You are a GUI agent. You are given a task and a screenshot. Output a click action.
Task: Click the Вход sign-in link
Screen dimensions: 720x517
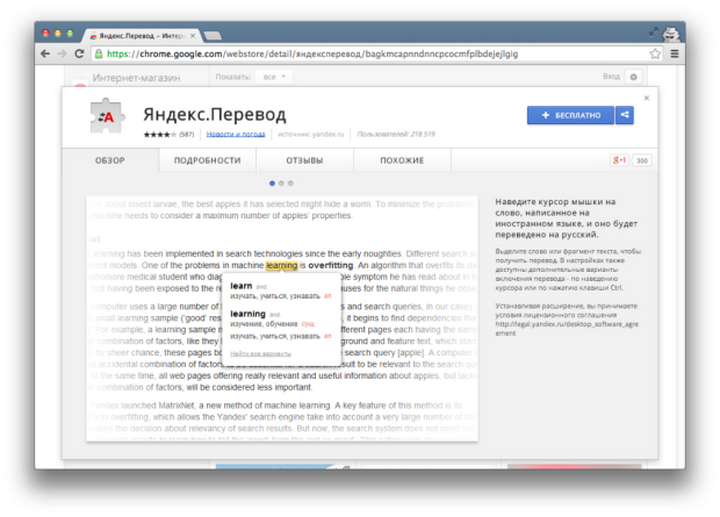(611, 76)
